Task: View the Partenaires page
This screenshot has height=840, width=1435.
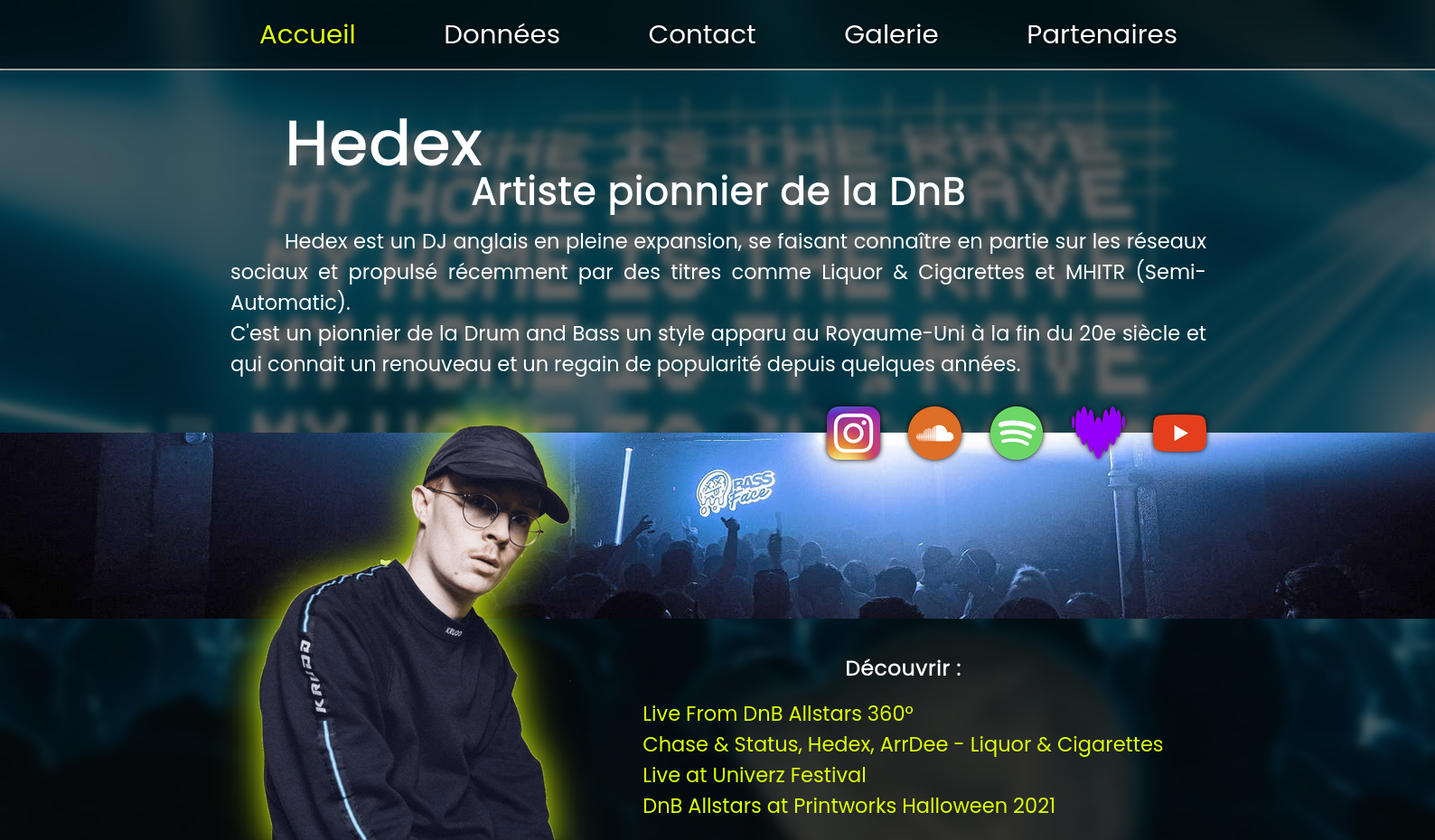Action: tap(1102, 34)
